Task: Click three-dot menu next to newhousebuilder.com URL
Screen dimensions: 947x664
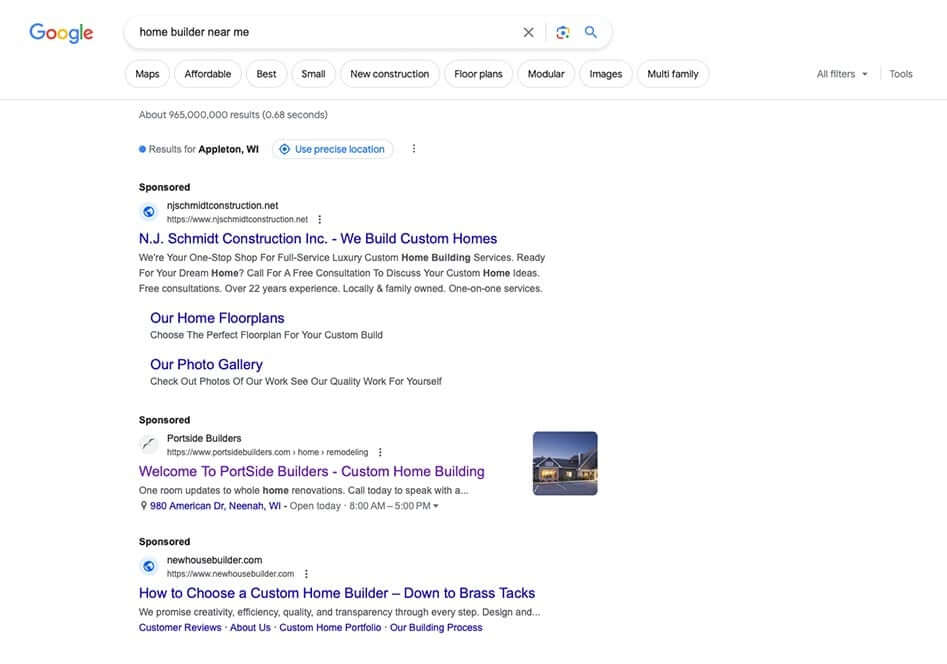Action: click(306, 574)
